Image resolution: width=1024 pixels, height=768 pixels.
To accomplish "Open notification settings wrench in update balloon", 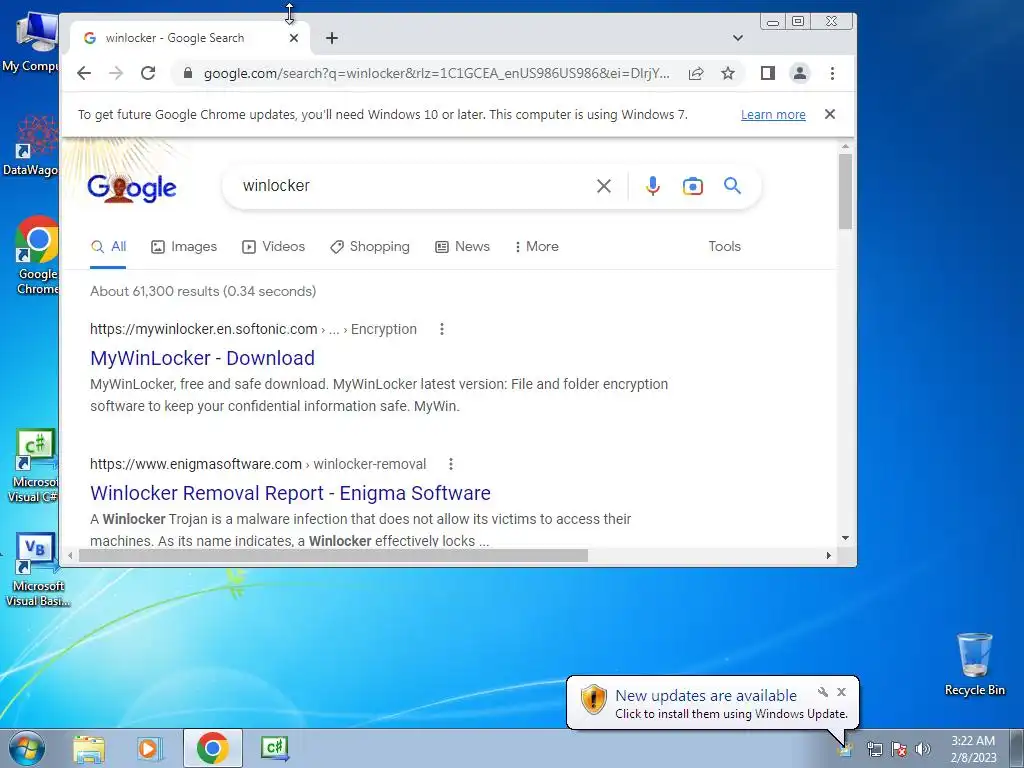I will [823, 692].
